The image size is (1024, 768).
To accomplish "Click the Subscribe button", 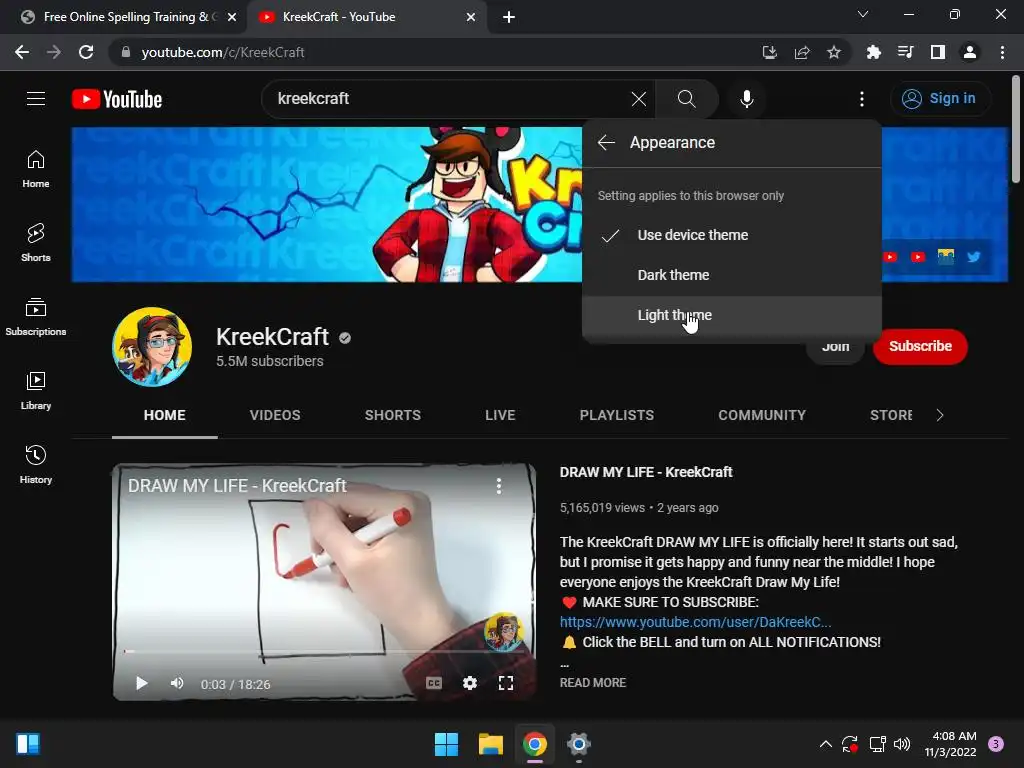I will point(920,346).
